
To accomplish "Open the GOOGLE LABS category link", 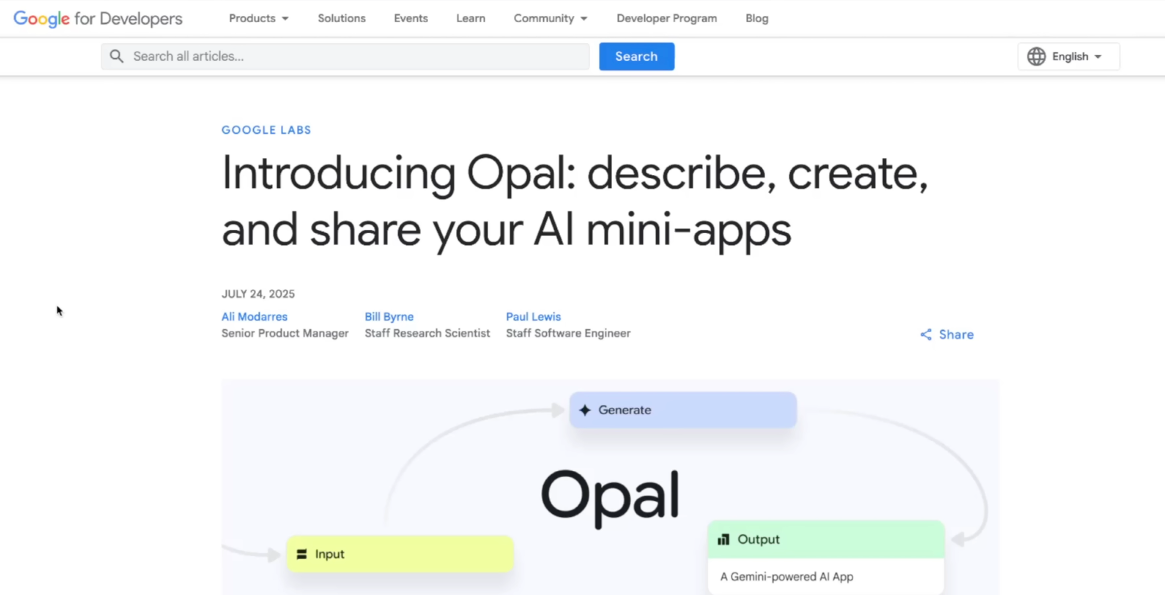I will 266,129.
